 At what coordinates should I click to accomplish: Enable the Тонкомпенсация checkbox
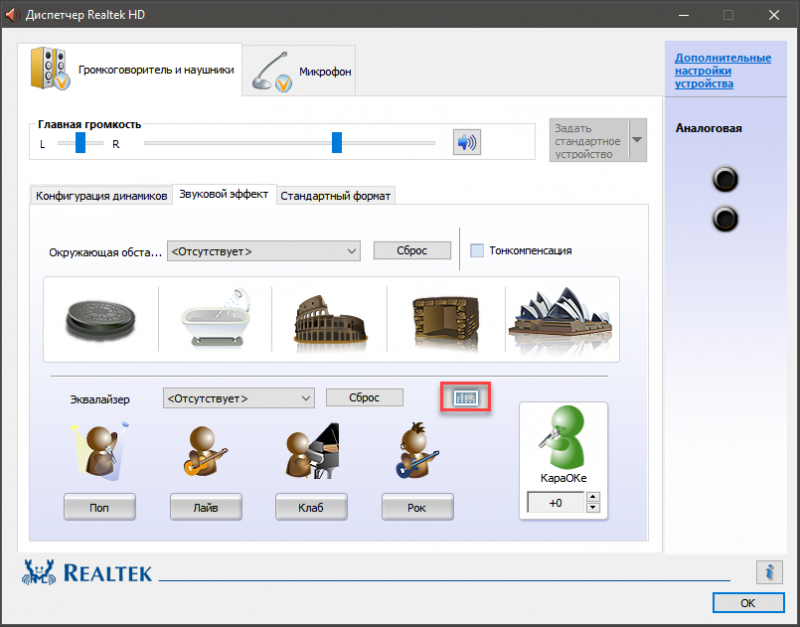[x=477, y=250]
